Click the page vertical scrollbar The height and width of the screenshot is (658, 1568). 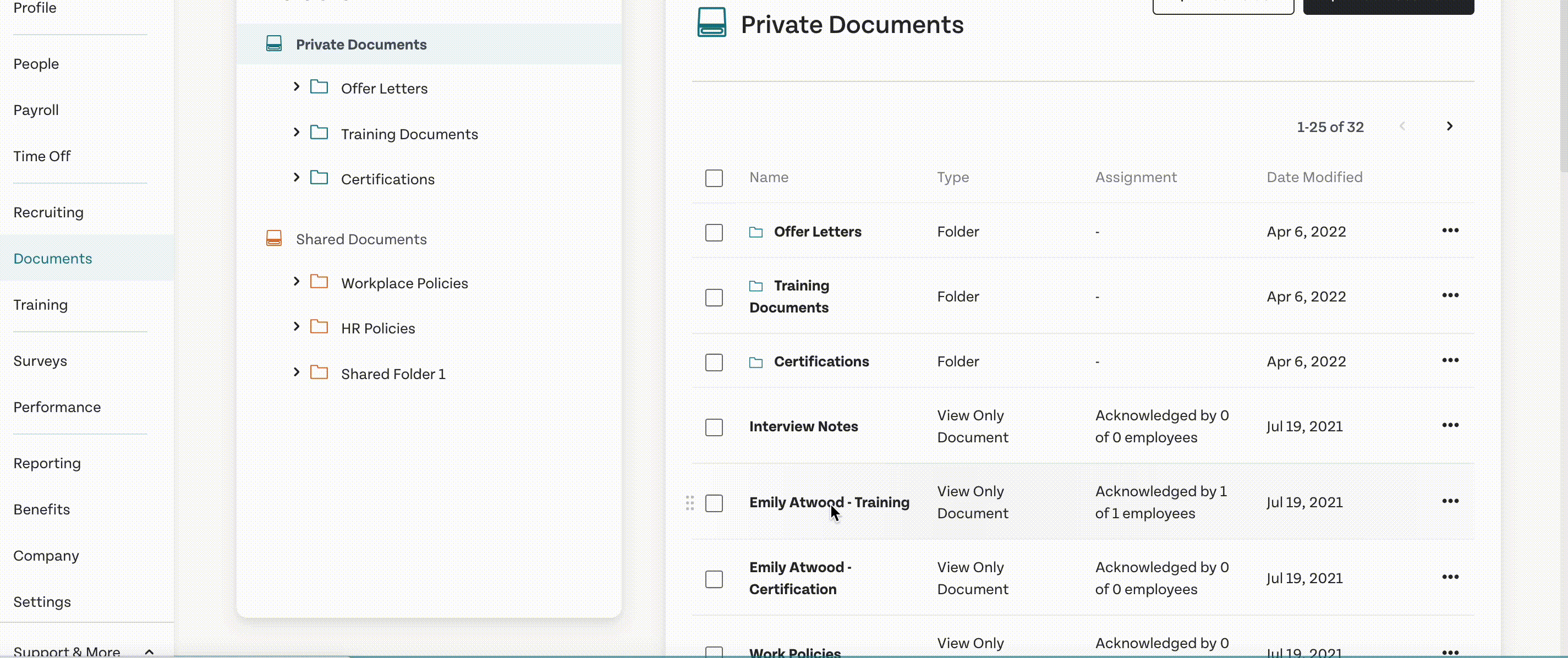1563,85
